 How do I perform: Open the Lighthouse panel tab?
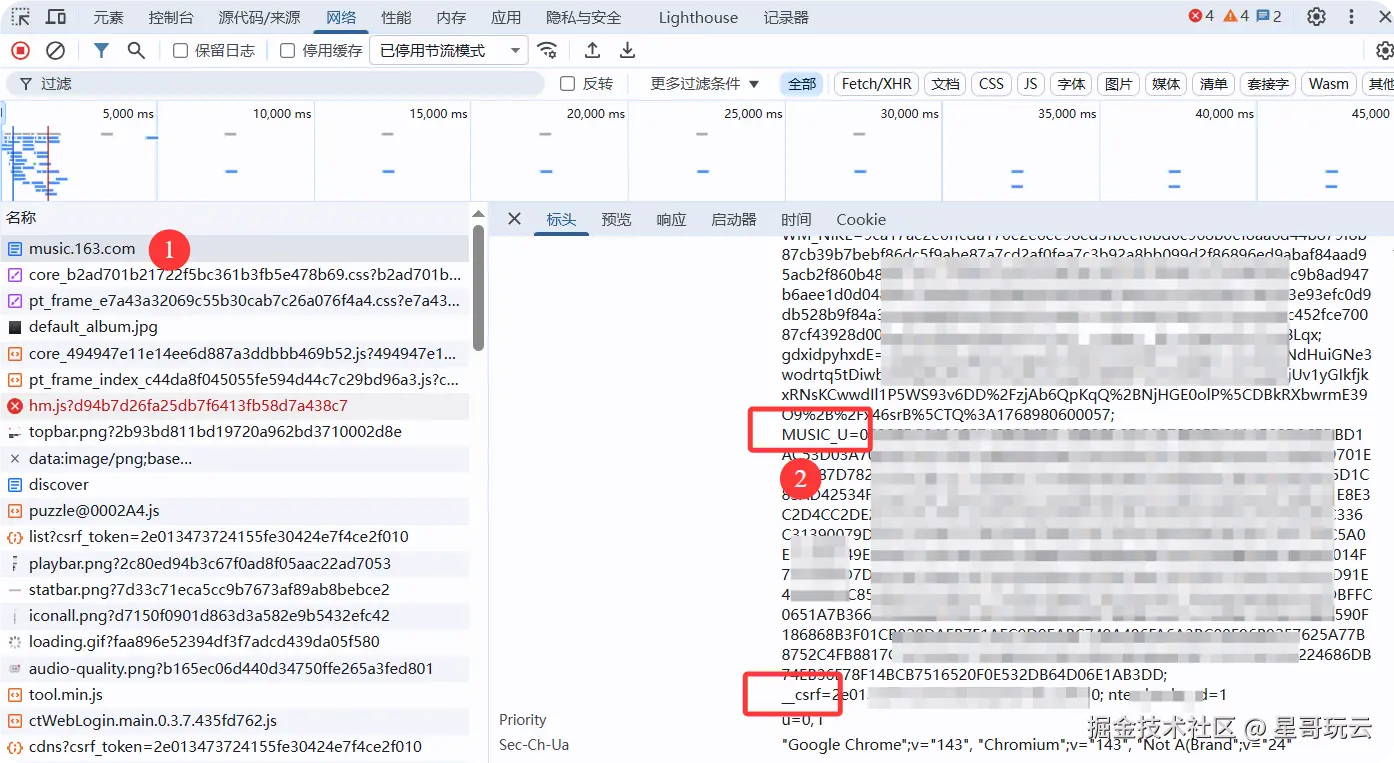click(x=698, y=17)
